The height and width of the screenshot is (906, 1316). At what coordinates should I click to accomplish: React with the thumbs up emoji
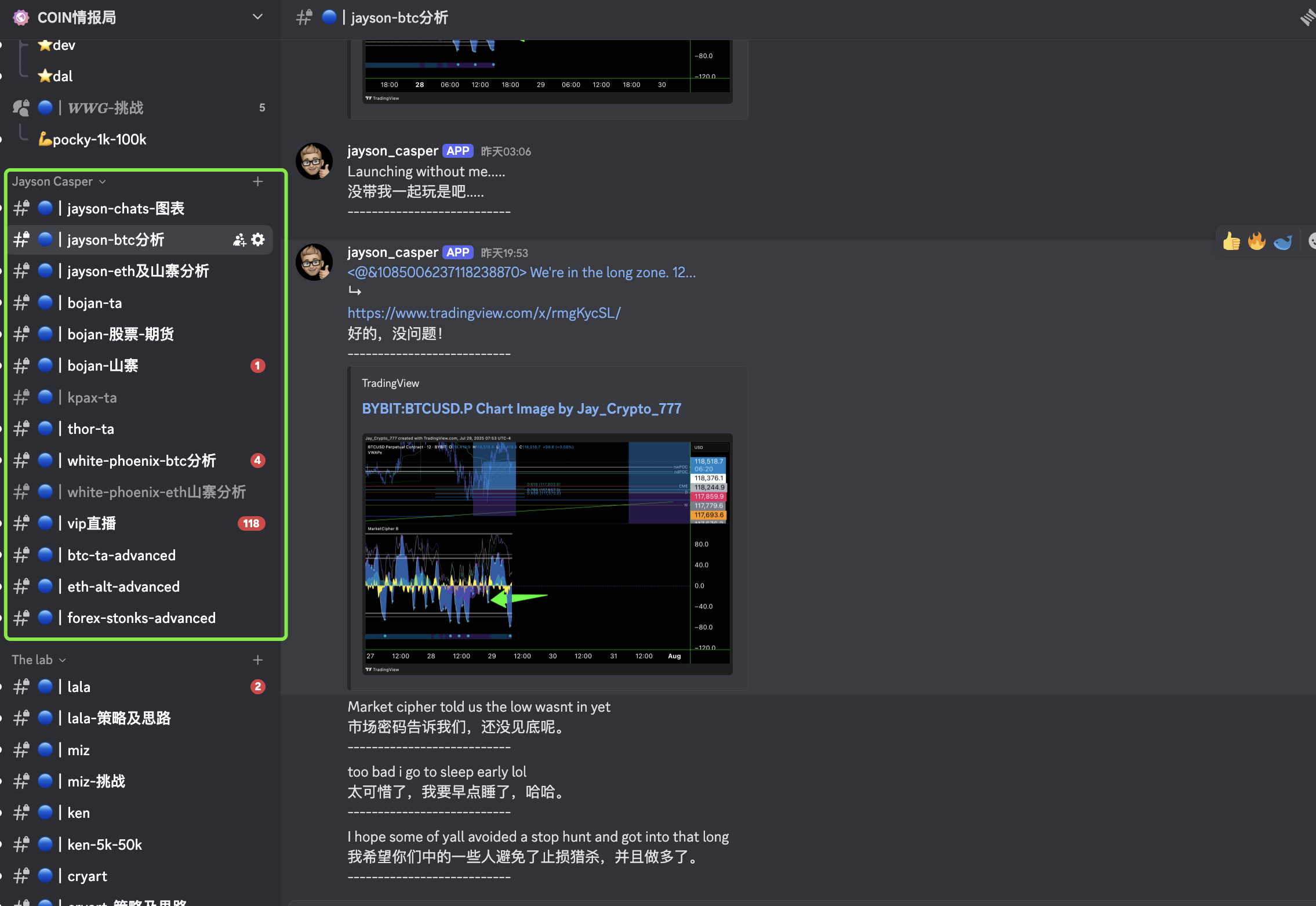pyautogui.click(x=1231, y=241)
